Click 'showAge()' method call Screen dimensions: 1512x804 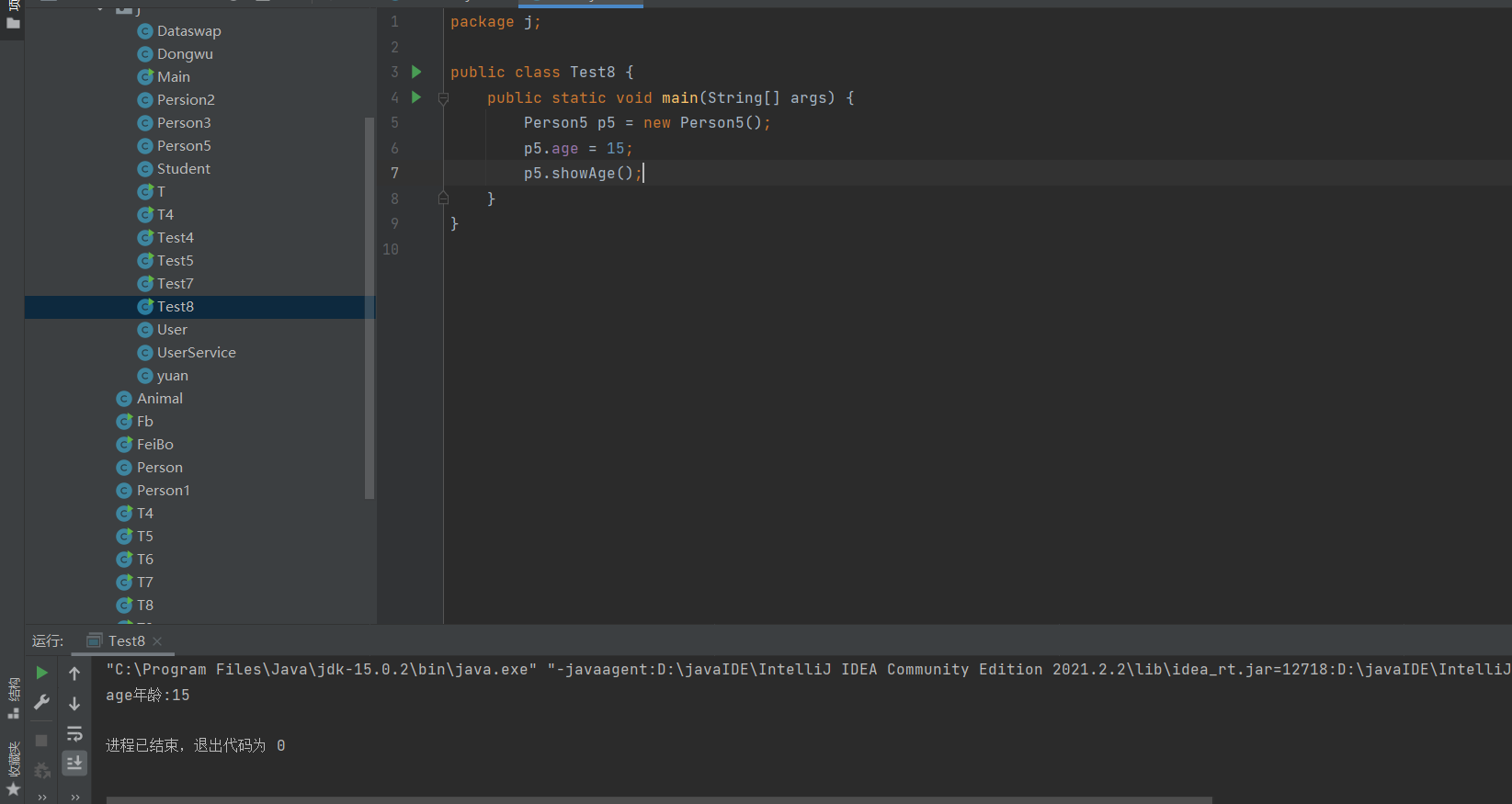point(592,173)
